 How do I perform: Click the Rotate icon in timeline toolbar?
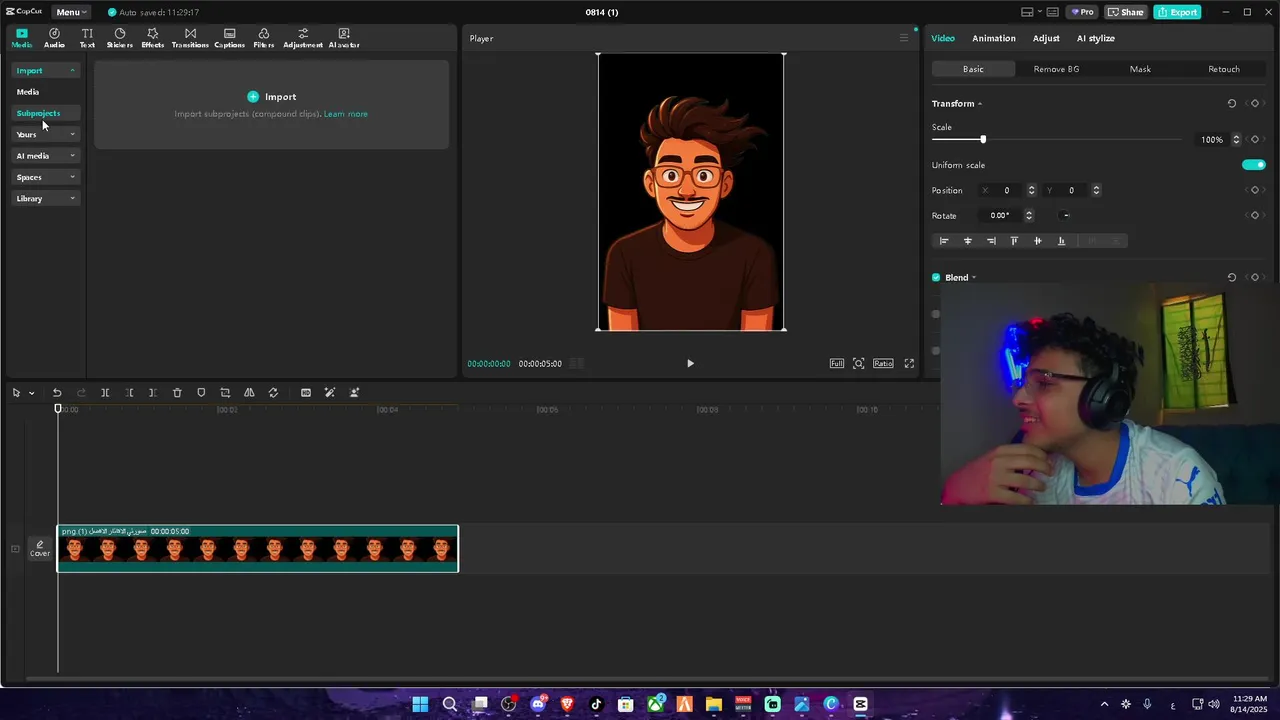pyautogui.click(x=273, y=393)
